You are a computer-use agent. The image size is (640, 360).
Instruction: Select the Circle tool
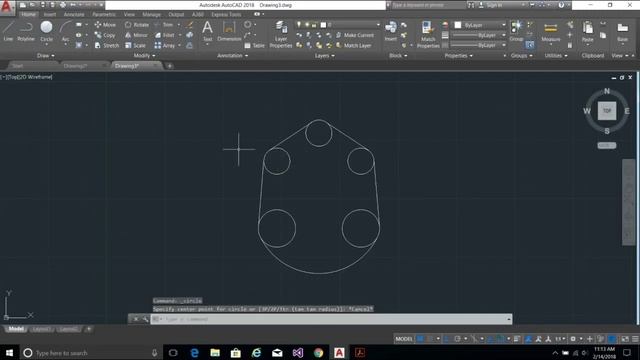47,31
